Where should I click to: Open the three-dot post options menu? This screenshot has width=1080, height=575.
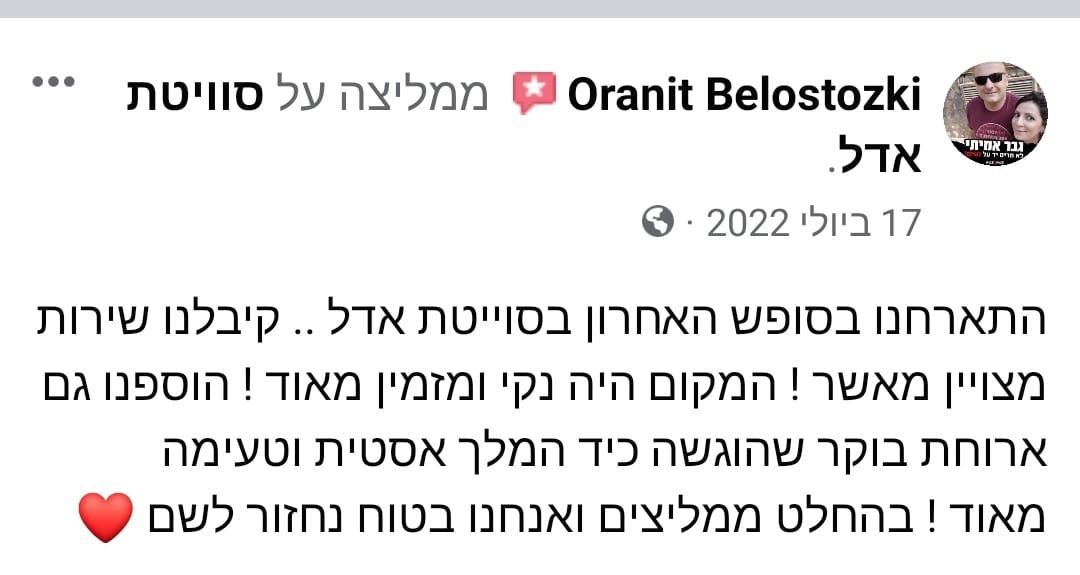[x=56, y=82]
